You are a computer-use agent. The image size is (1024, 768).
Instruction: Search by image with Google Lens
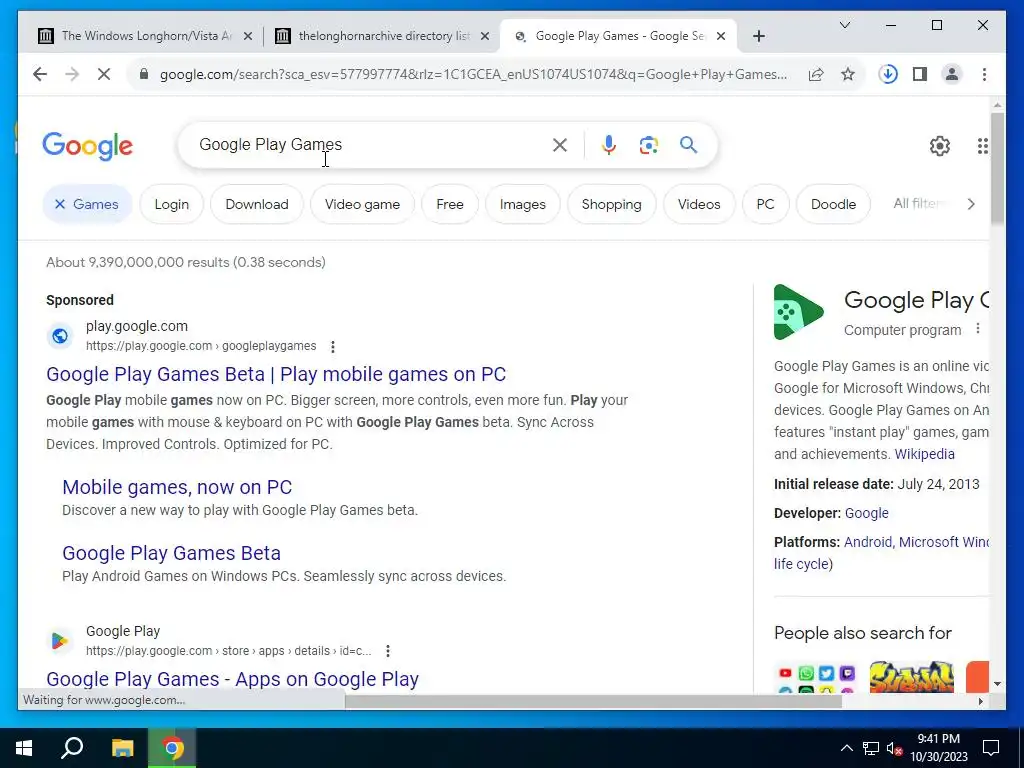click(648, 145)
